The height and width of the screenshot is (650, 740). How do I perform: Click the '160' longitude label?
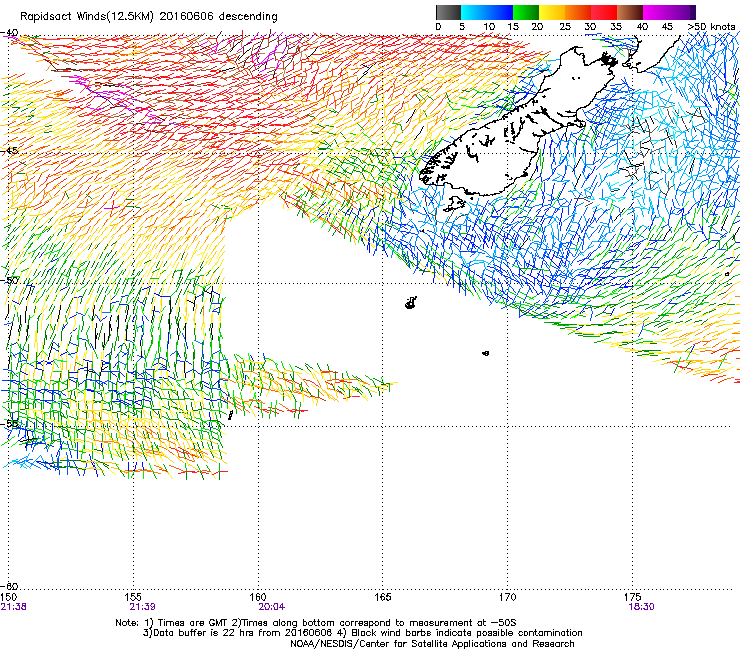pos(258,597)
